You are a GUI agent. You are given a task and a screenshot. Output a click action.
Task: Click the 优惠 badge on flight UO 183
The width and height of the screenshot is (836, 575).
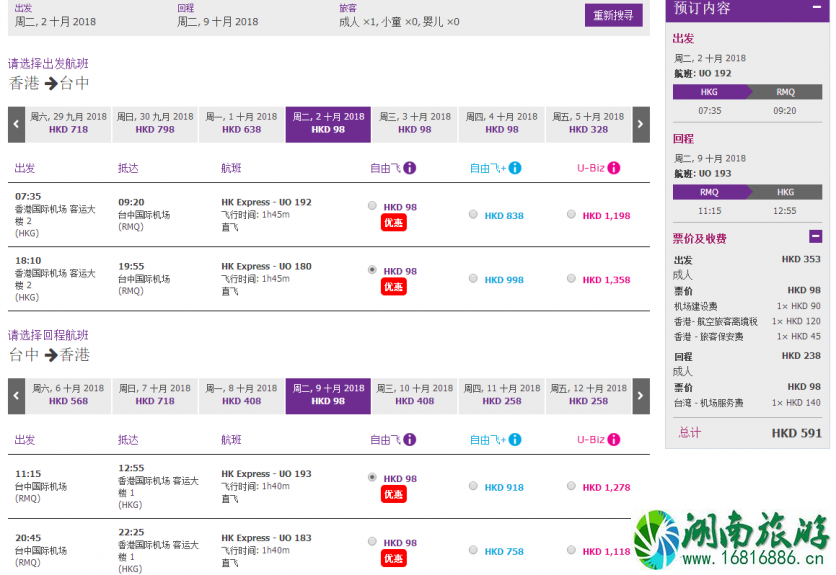coord(393,558)
